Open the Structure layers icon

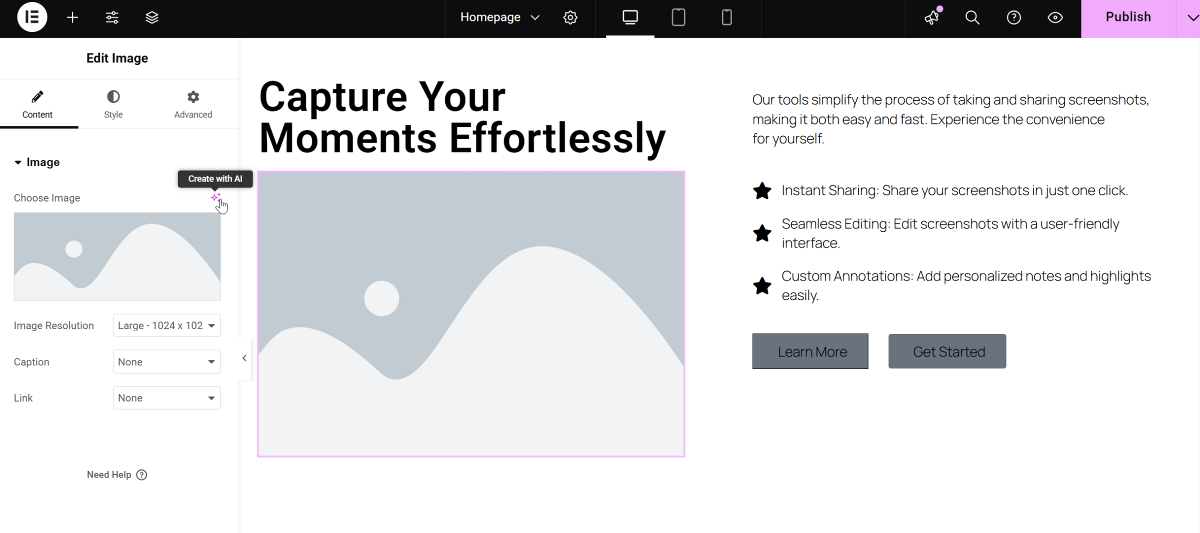152,18
